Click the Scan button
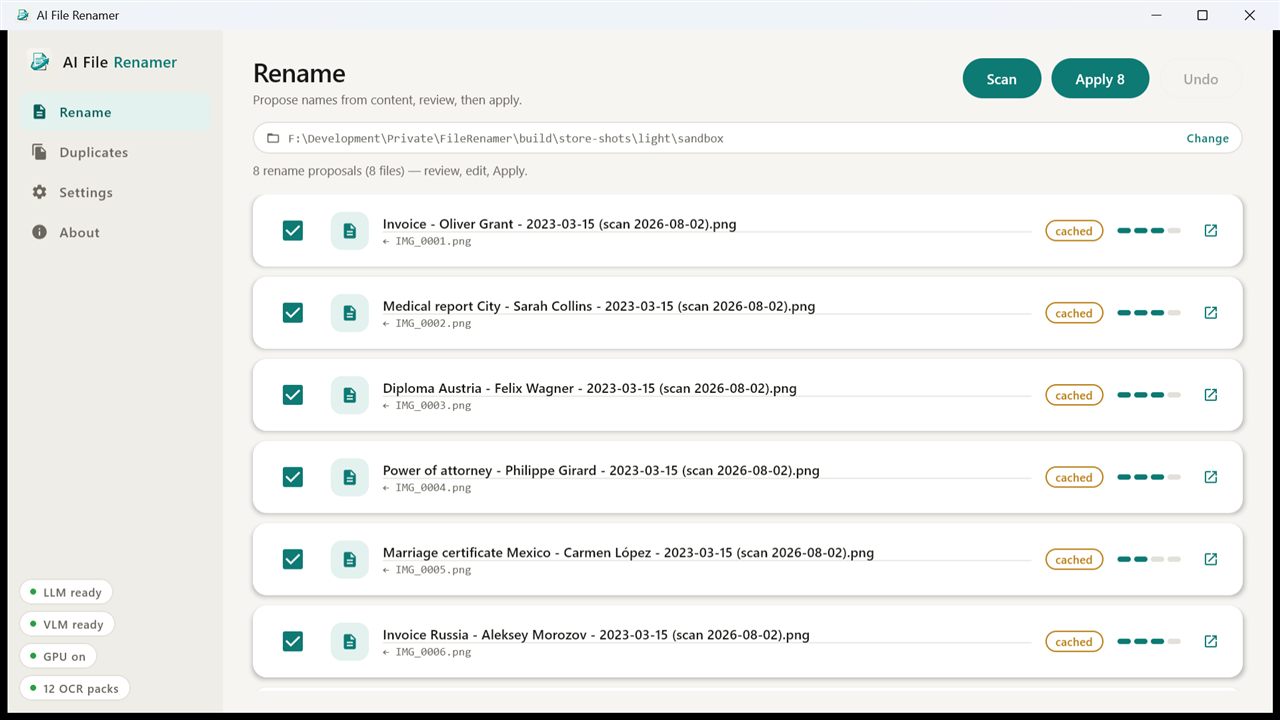Screen dimensions: 1280x720 tap(1002, 79)
